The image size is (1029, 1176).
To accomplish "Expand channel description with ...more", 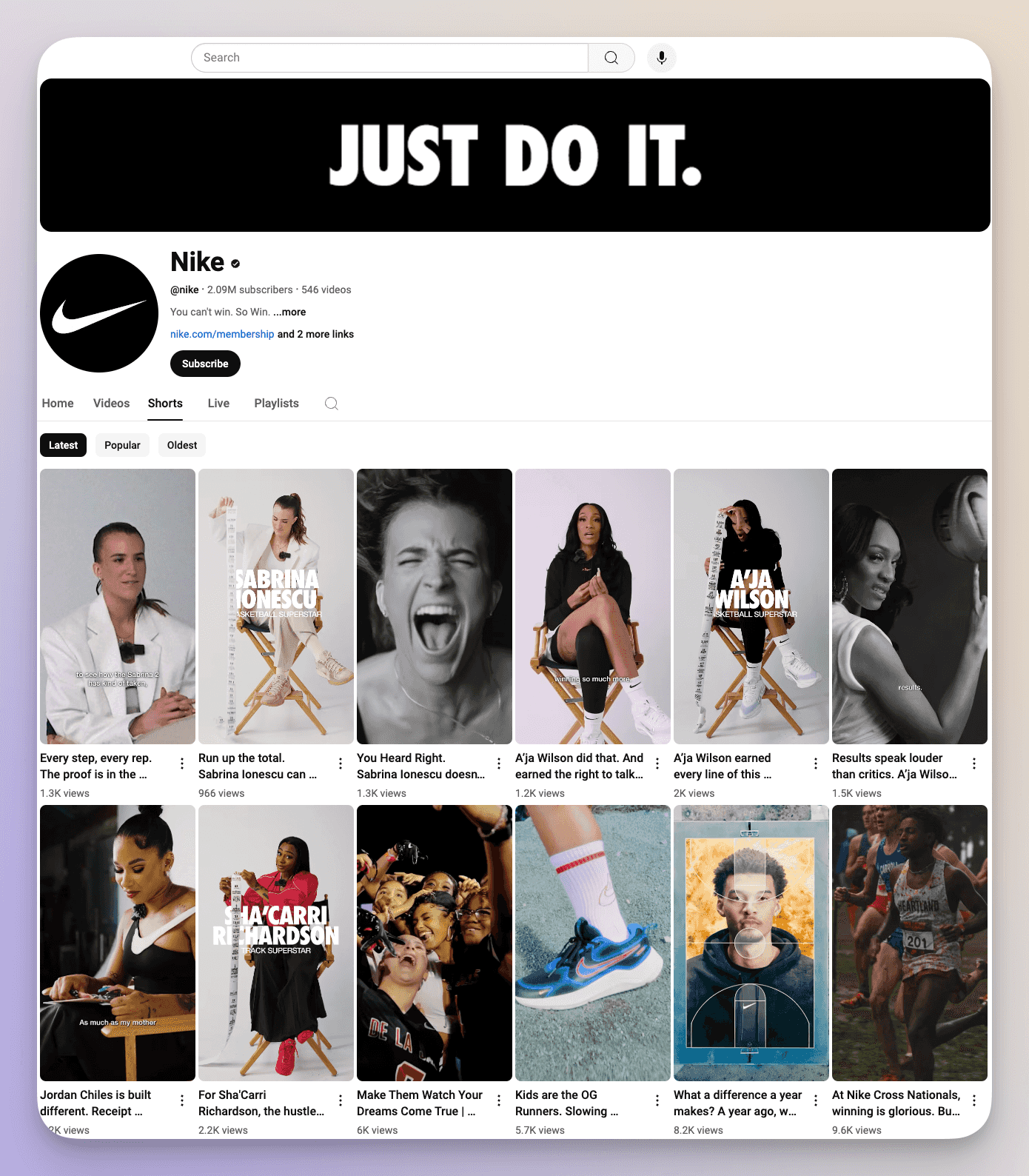I will click(x=289, y=312).
